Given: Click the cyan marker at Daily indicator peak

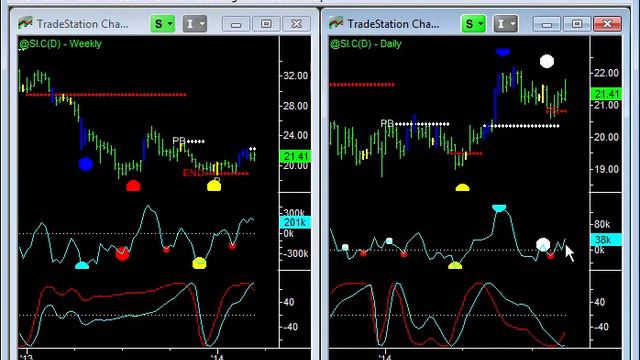Looking at the screenshot, I should pos(499,208).
